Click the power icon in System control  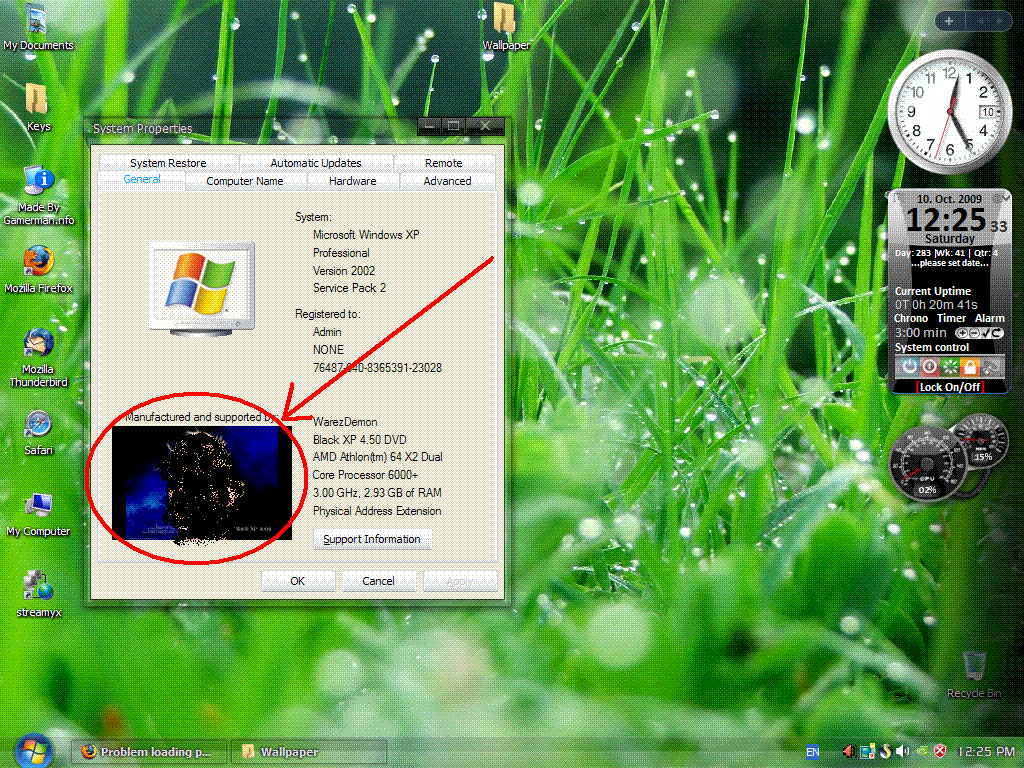(909, 366)
